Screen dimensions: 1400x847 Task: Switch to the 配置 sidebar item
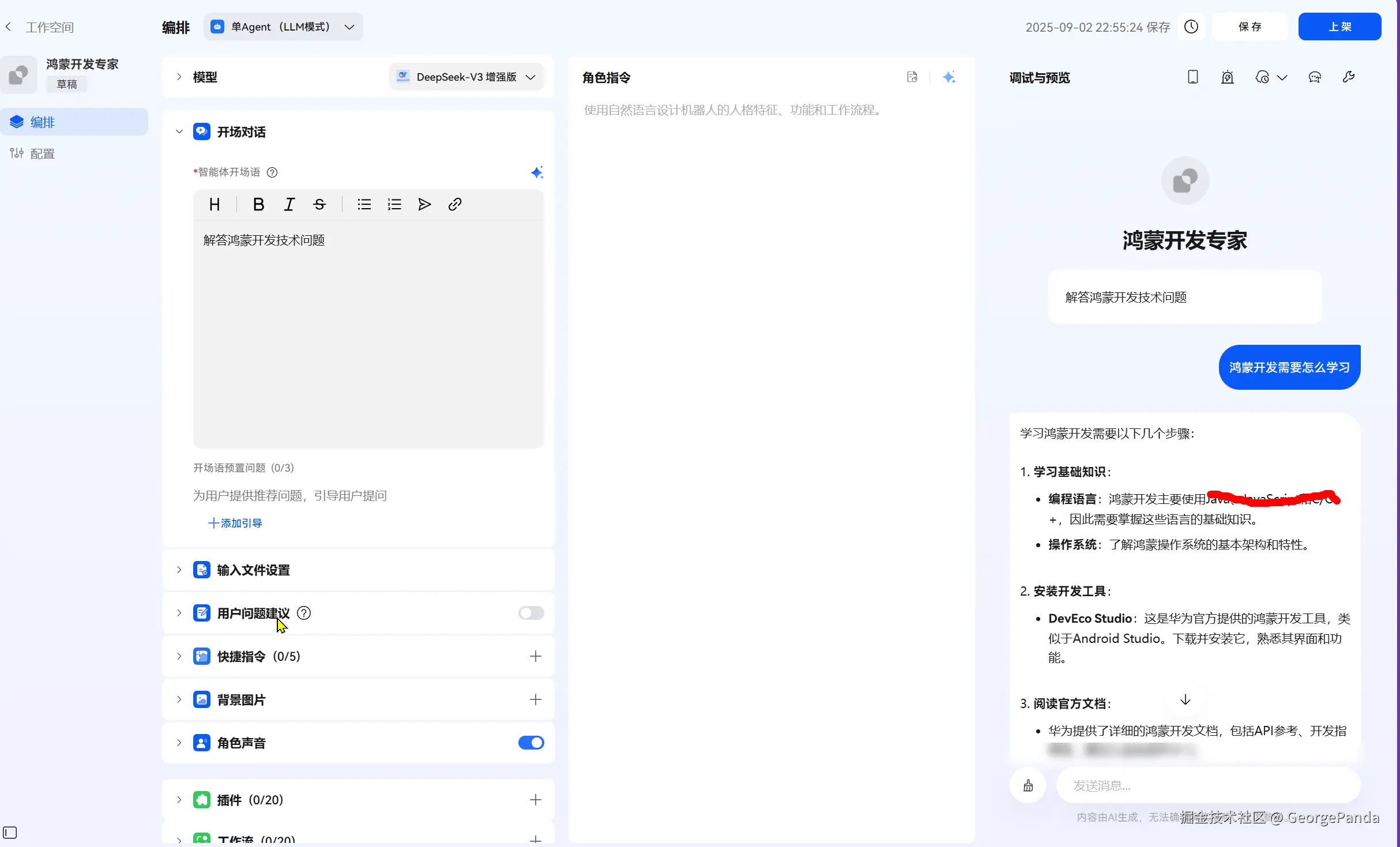(x=42, y=153)
